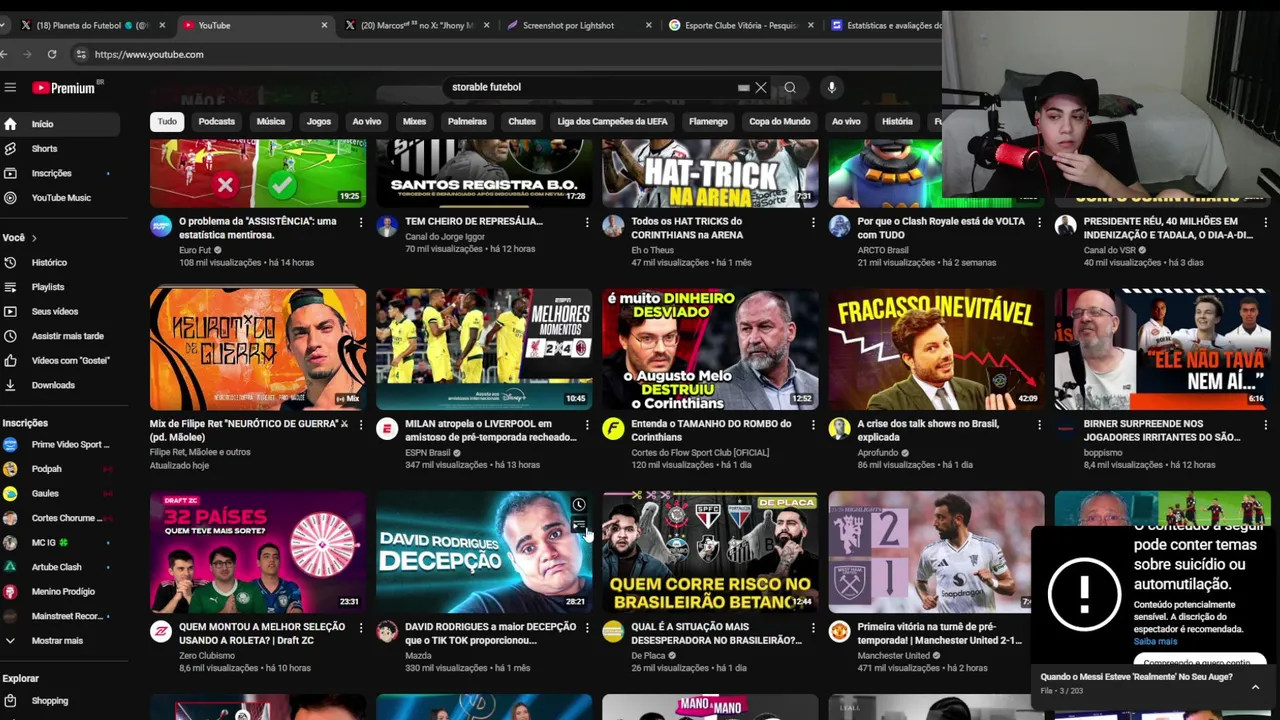This screenshot has height=720, width=1280.
Task: Select Liga dos Campeões da UEFA chip
Action: tap(612, 122)
